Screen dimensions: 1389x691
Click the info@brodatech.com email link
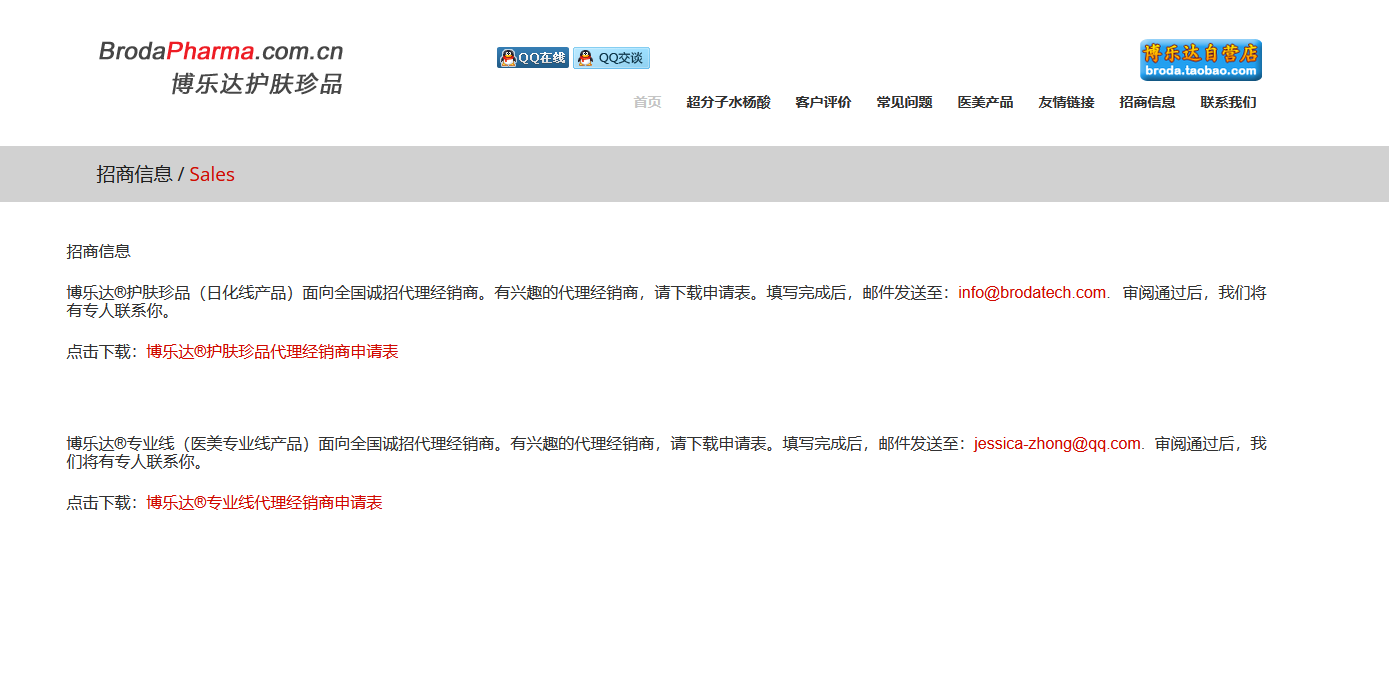pyautogui.click(x=1032, y=293)
